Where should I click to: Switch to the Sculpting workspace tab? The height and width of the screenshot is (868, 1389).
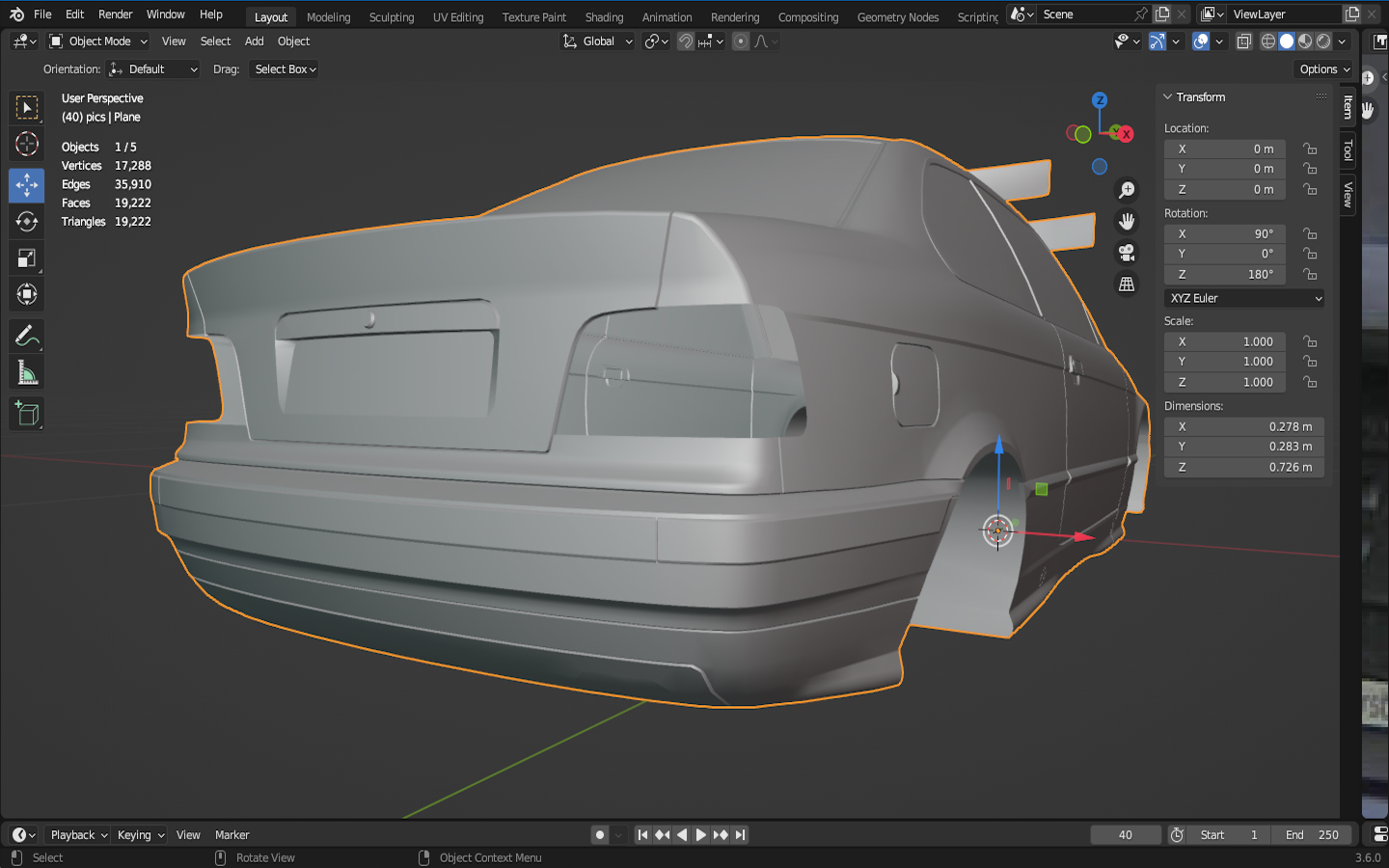(391, 17)
